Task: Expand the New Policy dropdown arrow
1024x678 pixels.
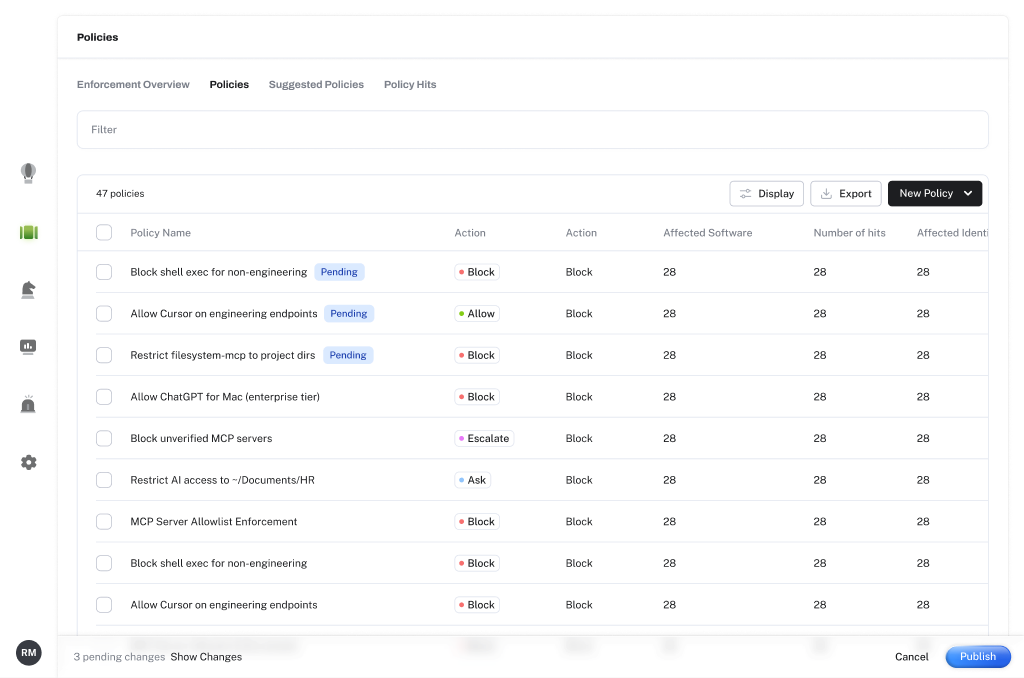Action: click(968, 193)
